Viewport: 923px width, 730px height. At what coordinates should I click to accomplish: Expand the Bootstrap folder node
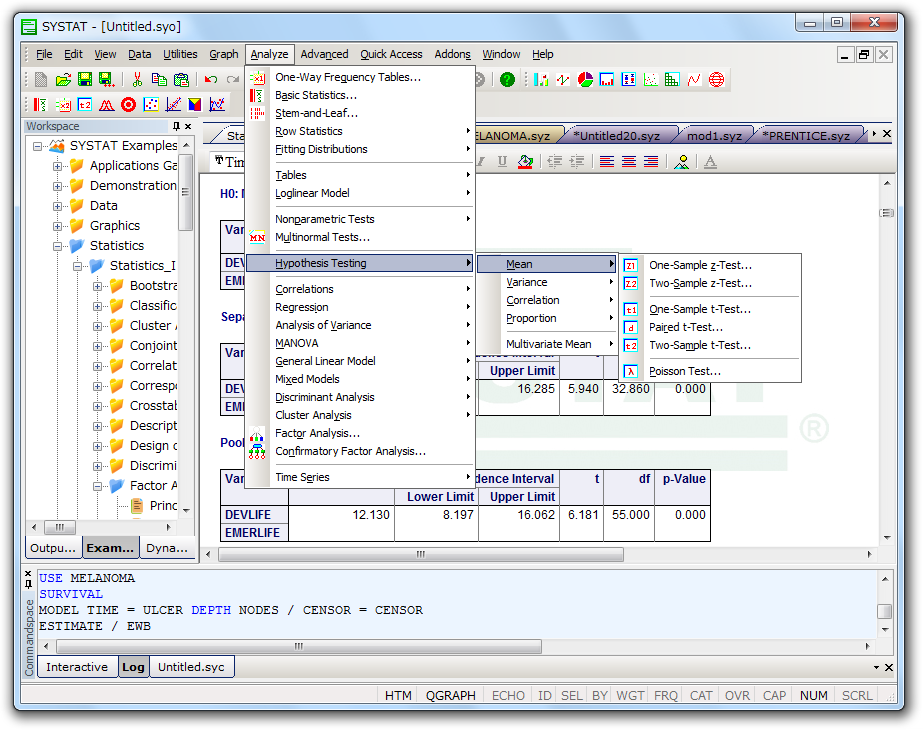tap(98, 286)
